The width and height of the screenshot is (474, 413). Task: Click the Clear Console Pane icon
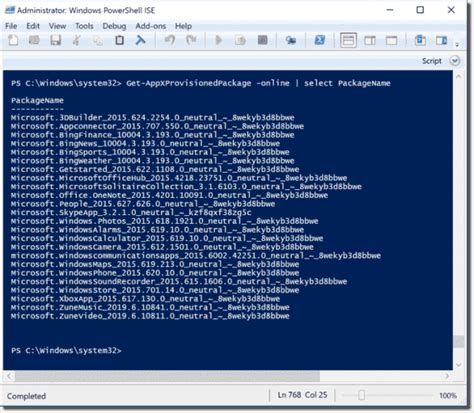coord(141,41)
